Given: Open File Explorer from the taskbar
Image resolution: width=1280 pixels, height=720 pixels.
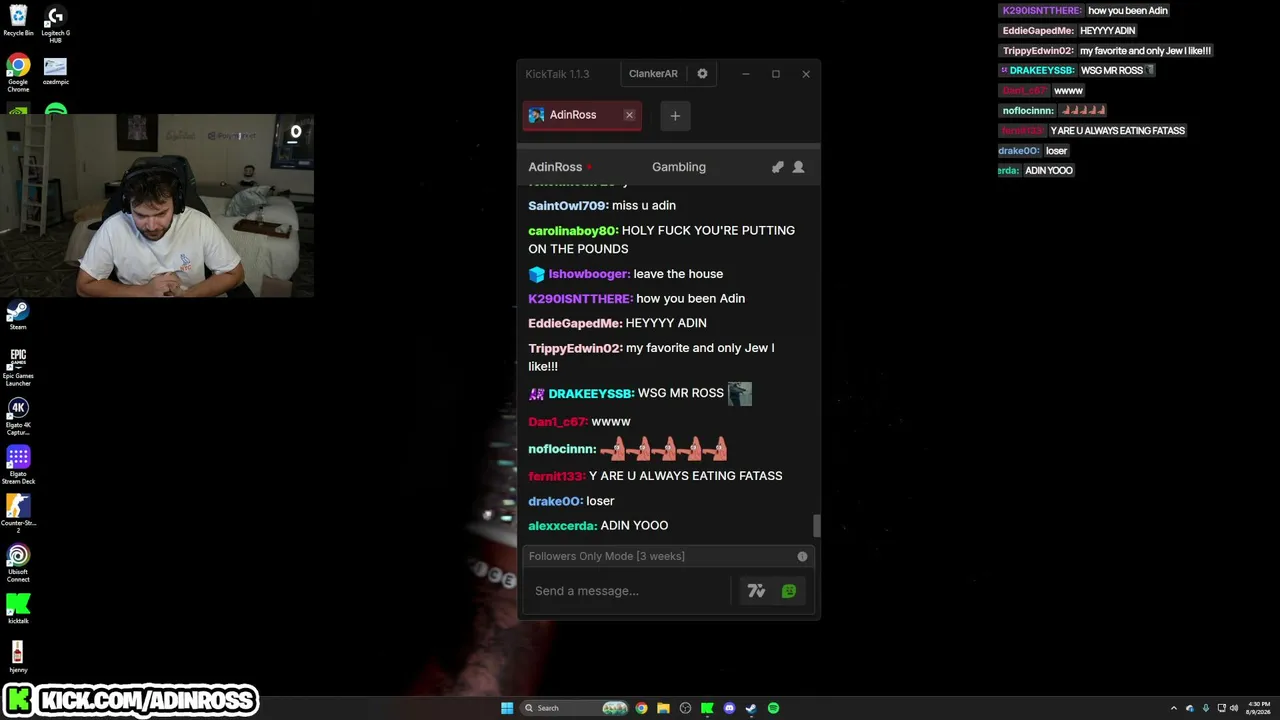Looking at the screenshot, I should pos(663,708).
